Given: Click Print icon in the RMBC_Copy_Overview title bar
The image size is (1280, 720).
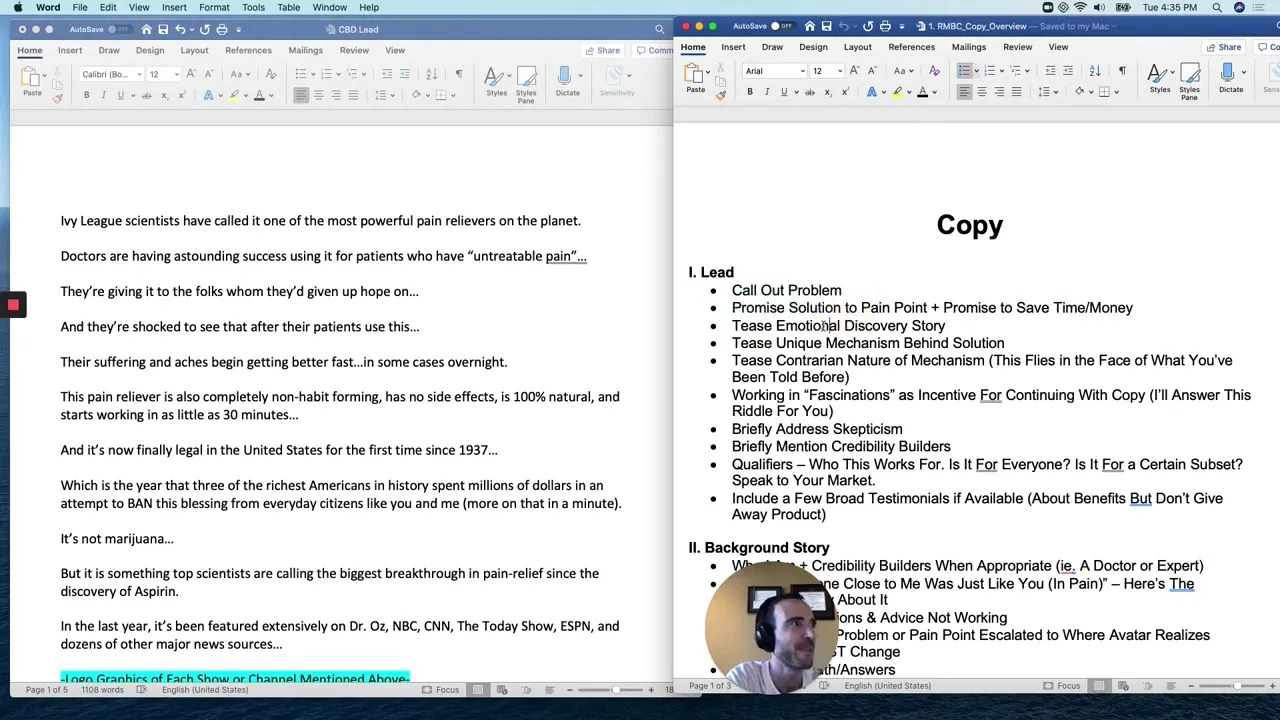Looking at the screenshot, I should coord(885,26).
